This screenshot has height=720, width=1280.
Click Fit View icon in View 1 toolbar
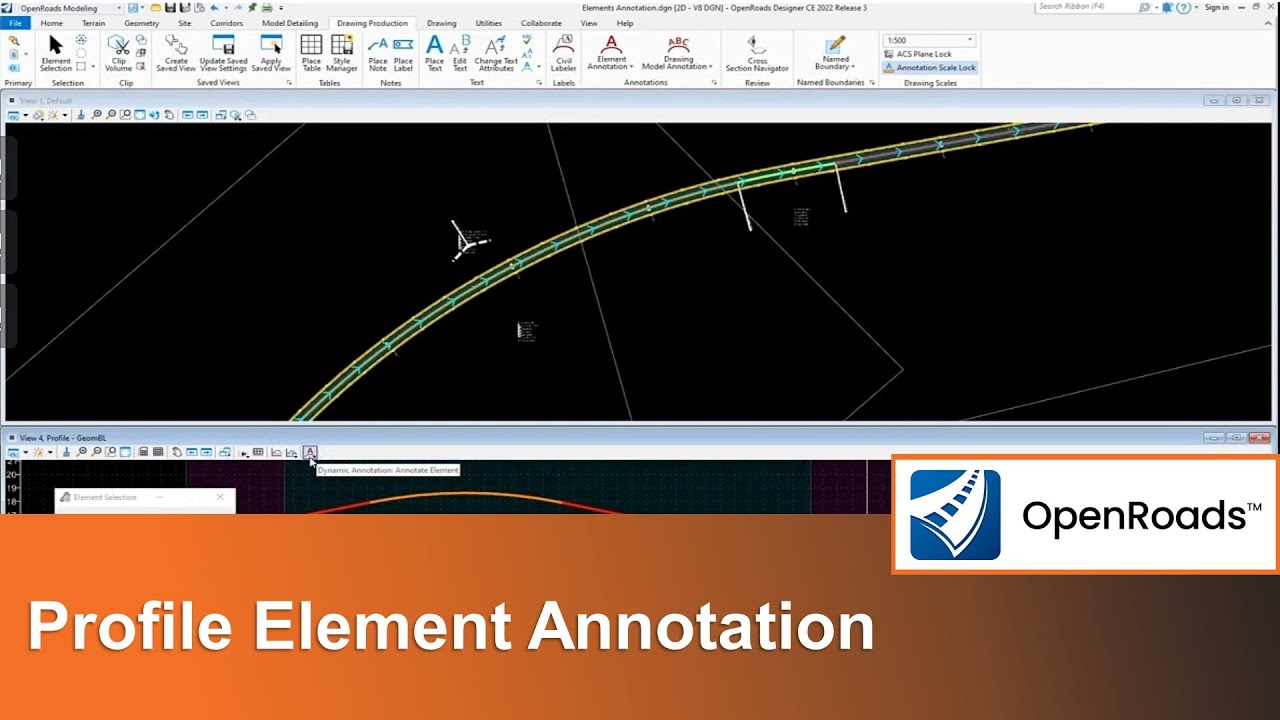(140, 115)
